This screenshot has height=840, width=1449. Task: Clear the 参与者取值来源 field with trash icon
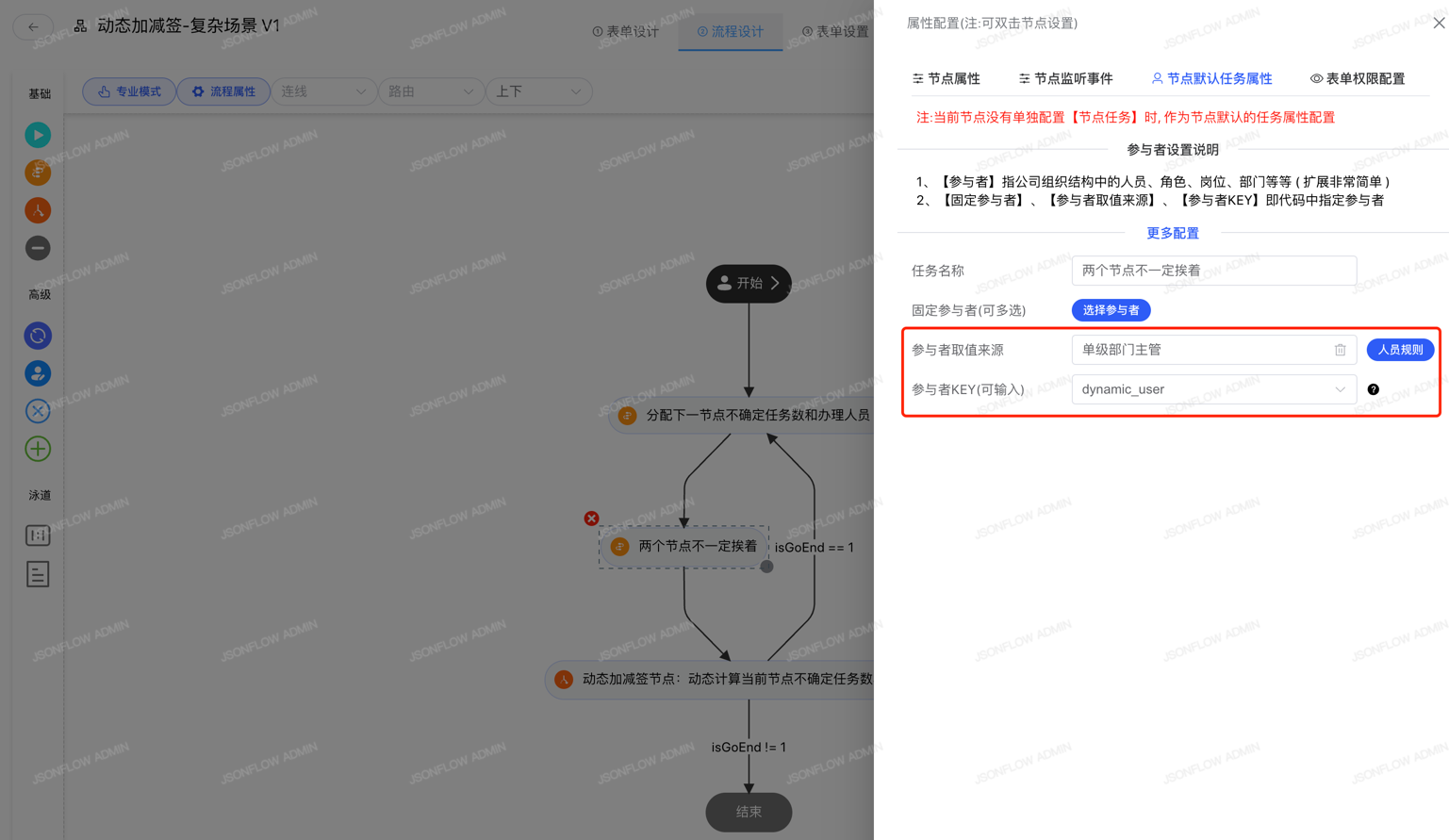pyautogui.click(x=1340, y=350)
